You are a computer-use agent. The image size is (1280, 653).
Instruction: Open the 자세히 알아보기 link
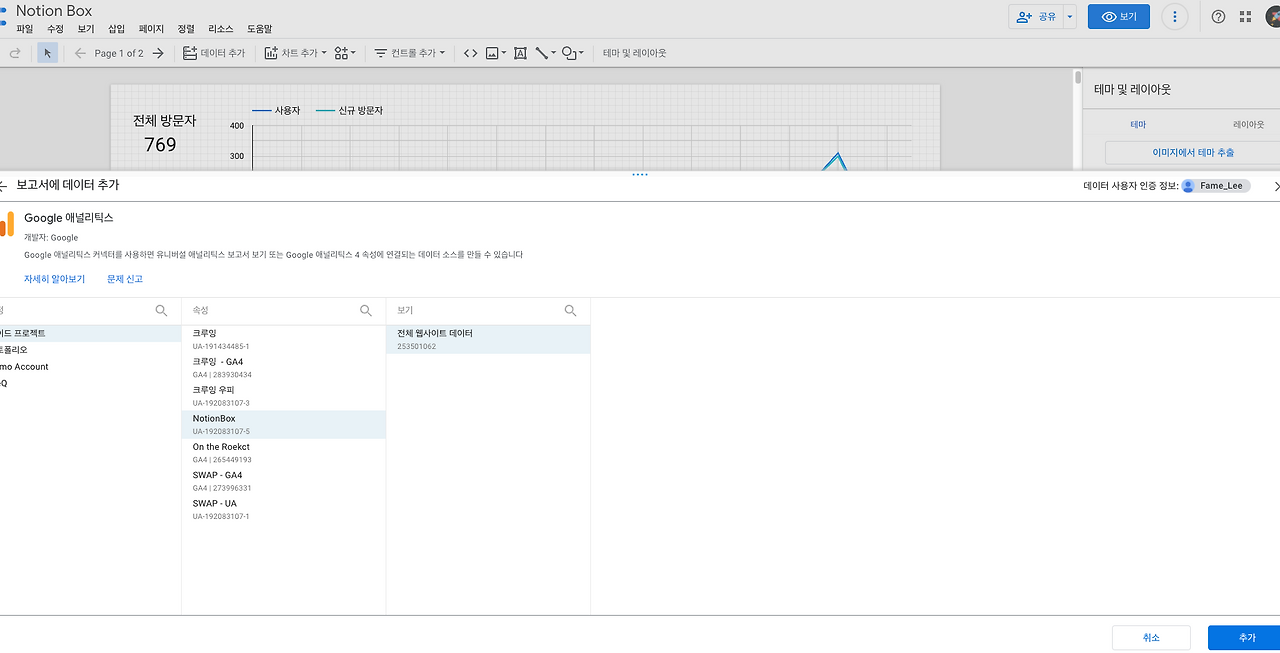coord(54,279)
